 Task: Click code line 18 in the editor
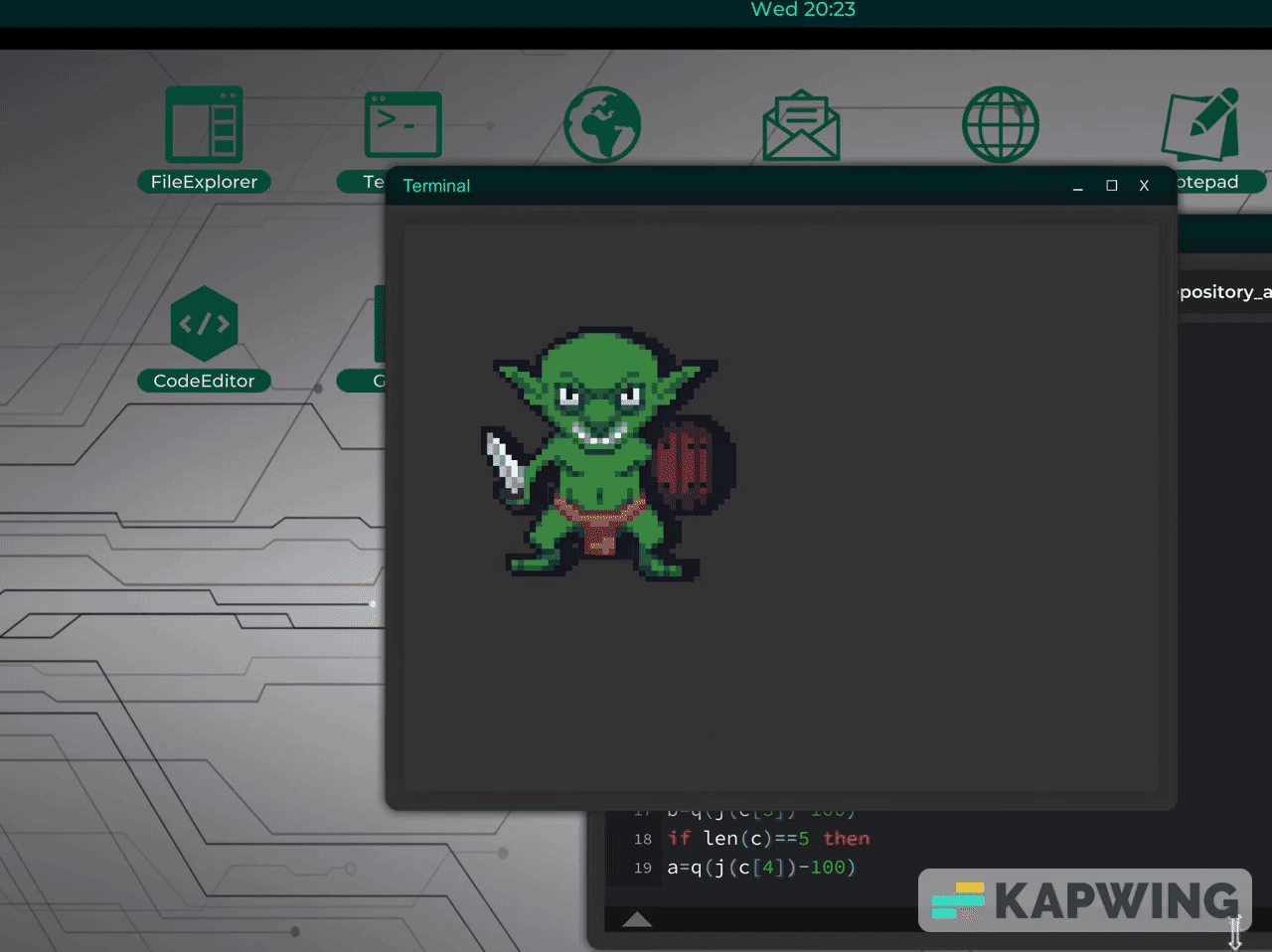pos(768,839)
